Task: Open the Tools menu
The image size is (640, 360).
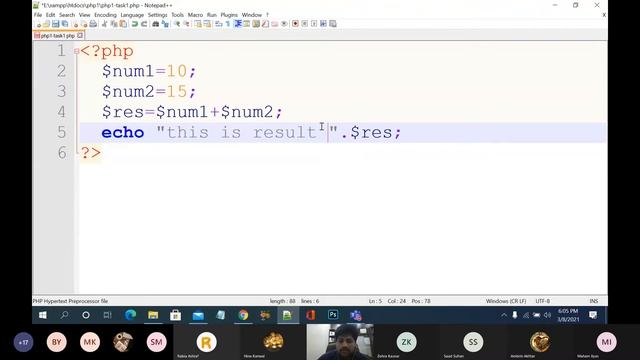Action: click(178, 15)
